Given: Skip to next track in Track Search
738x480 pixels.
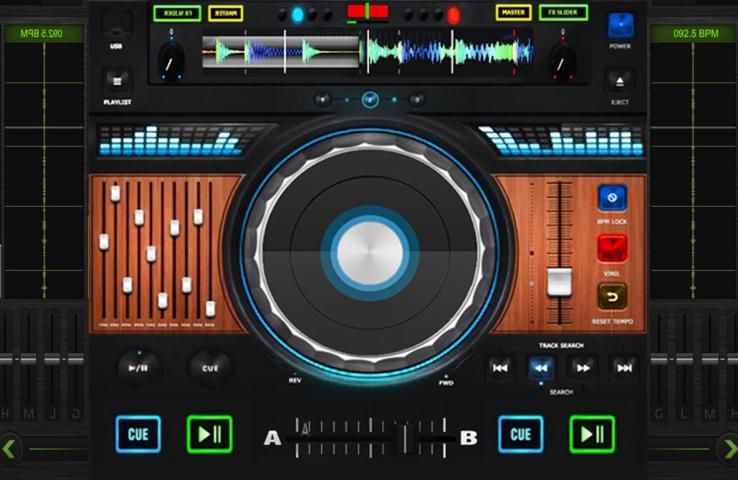Looking at the screenshot, I should coord(624,368).
